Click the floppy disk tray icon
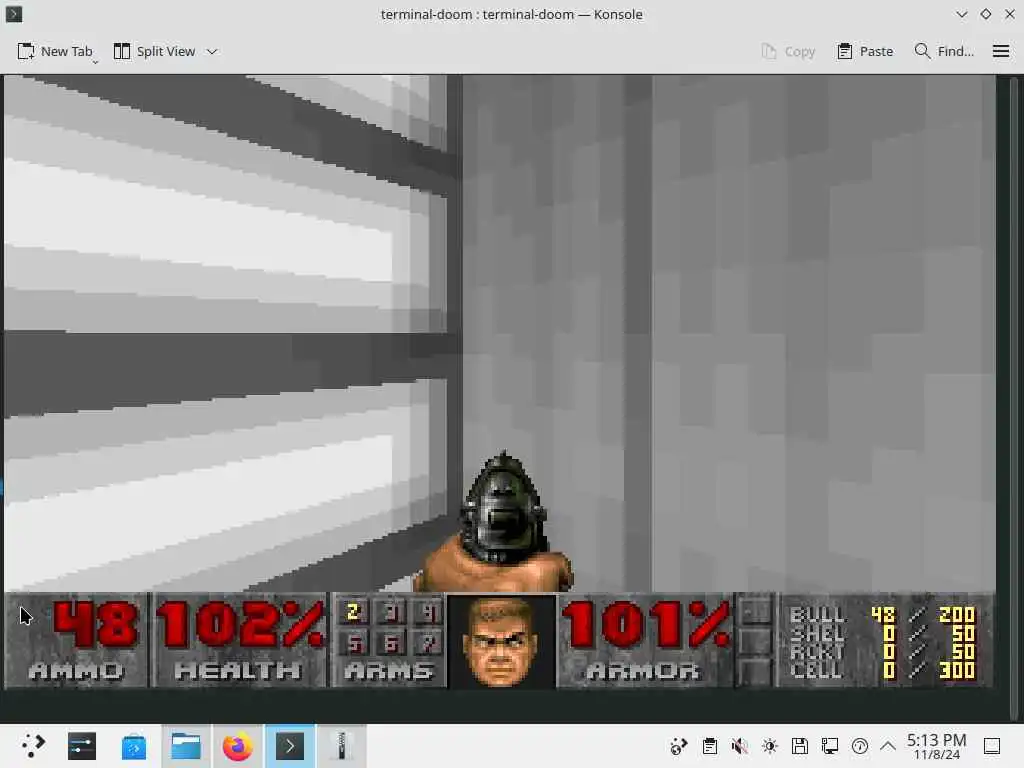 point(800,746)
